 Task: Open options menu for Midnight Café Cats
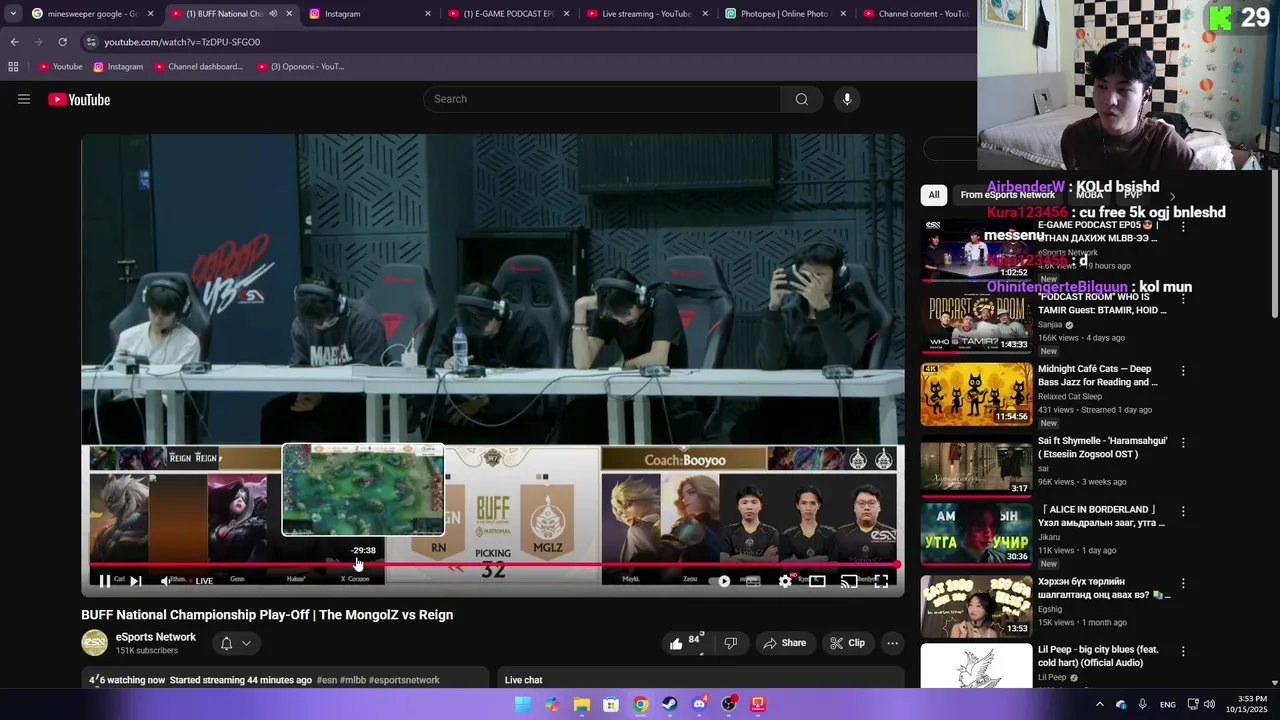point(1183,371)
